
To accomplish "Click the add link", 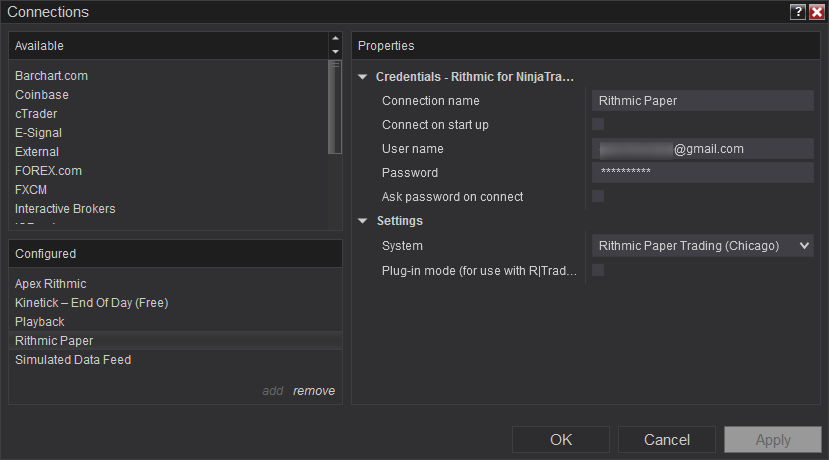I will click(273, 391).
